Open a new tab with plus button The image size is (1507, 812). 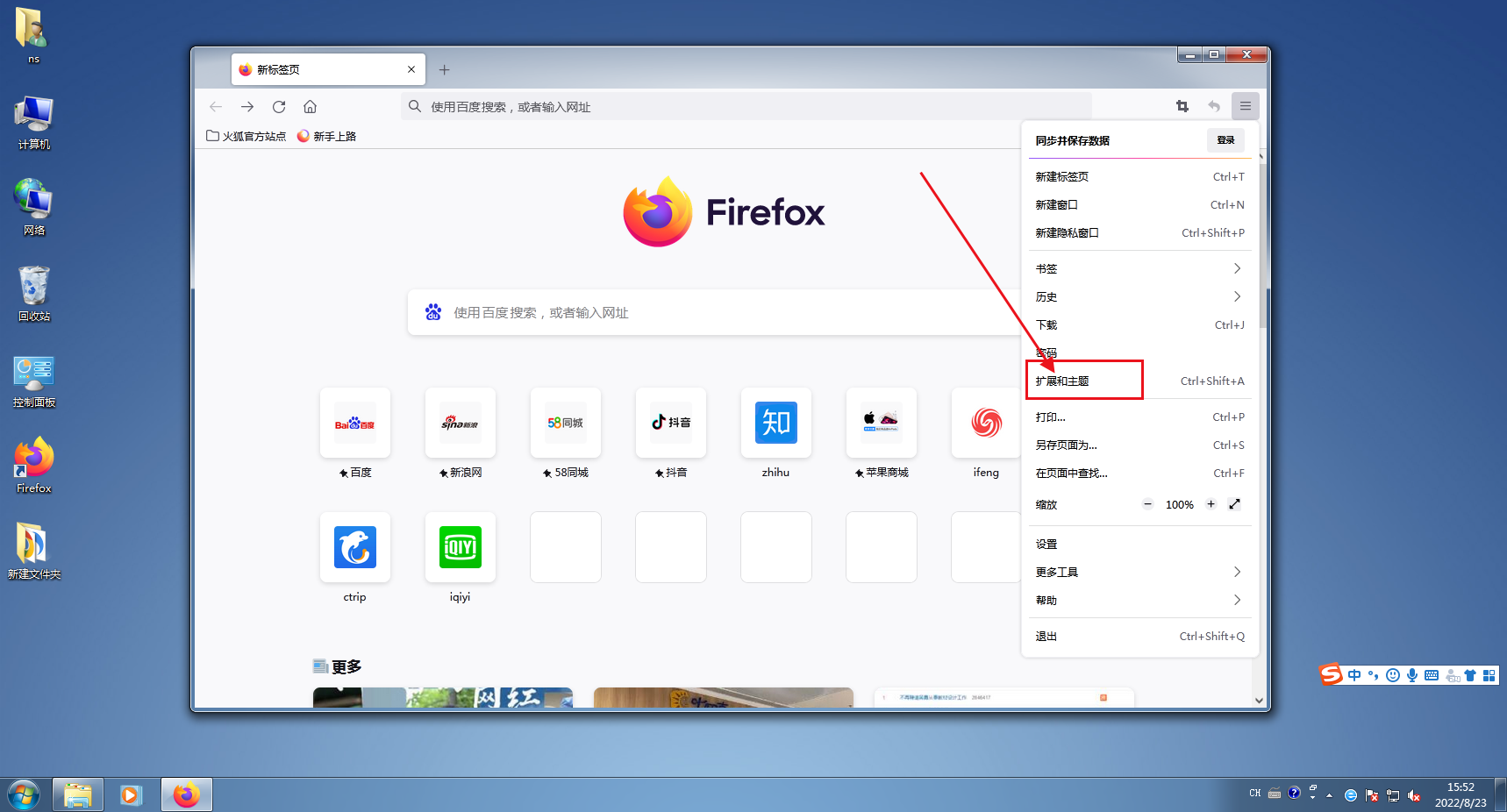tap(445, 69)
